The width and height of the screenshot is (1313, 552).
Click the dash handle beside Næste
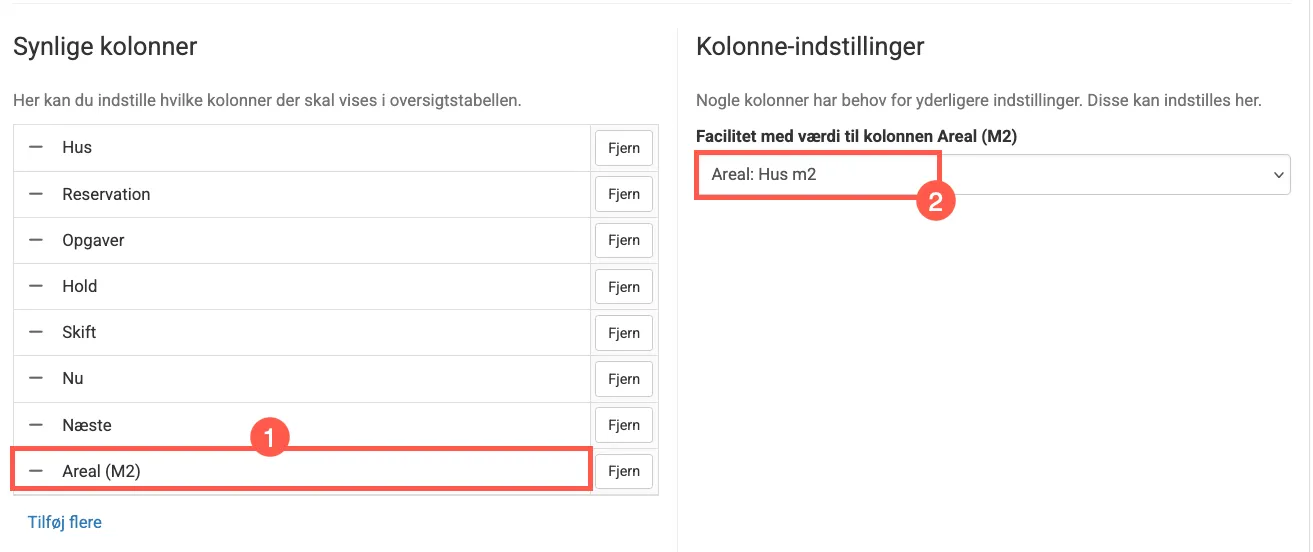click(36, 425)
